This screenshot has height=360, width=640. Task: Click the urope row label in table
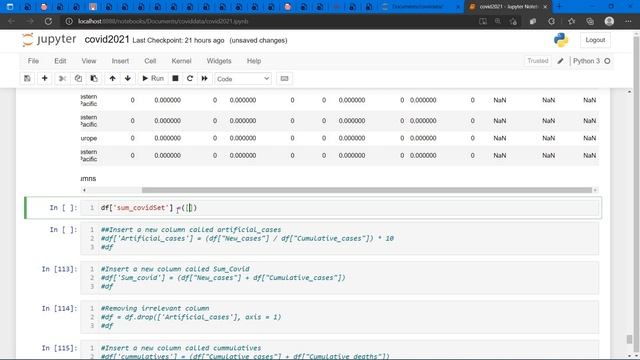(89, 138)
